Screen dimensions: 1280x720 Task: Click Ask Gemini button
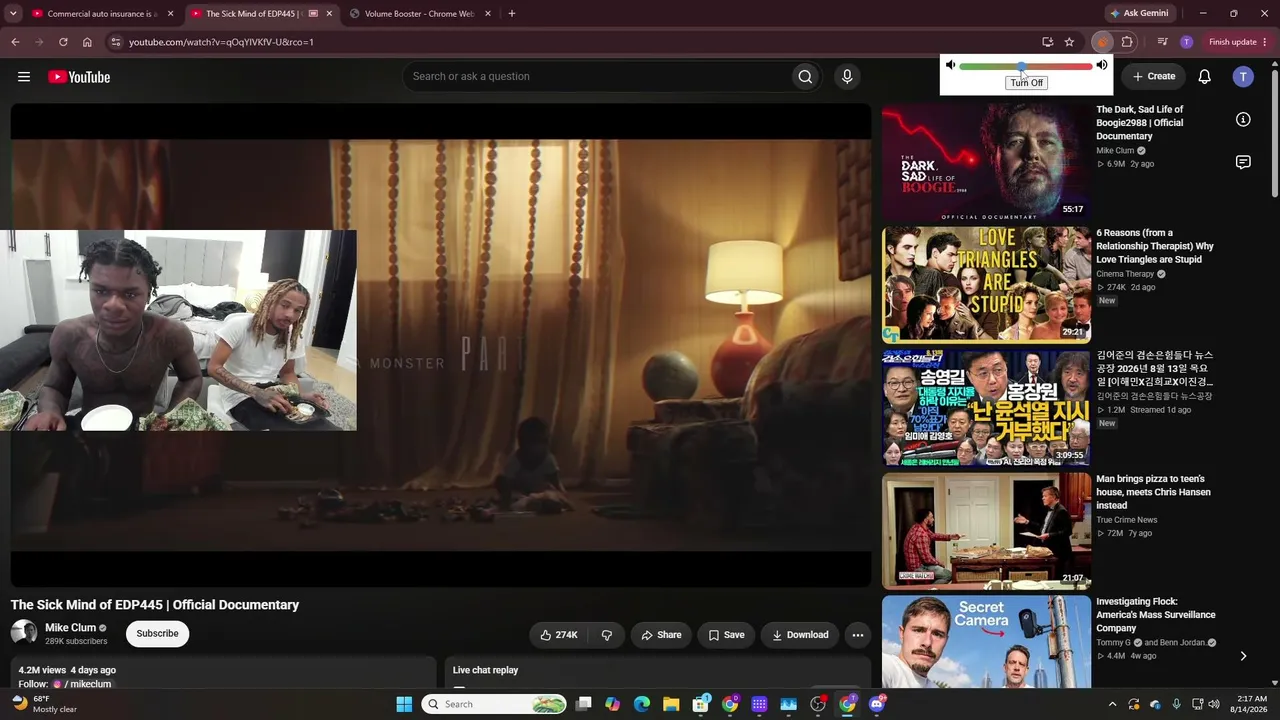1138,14
